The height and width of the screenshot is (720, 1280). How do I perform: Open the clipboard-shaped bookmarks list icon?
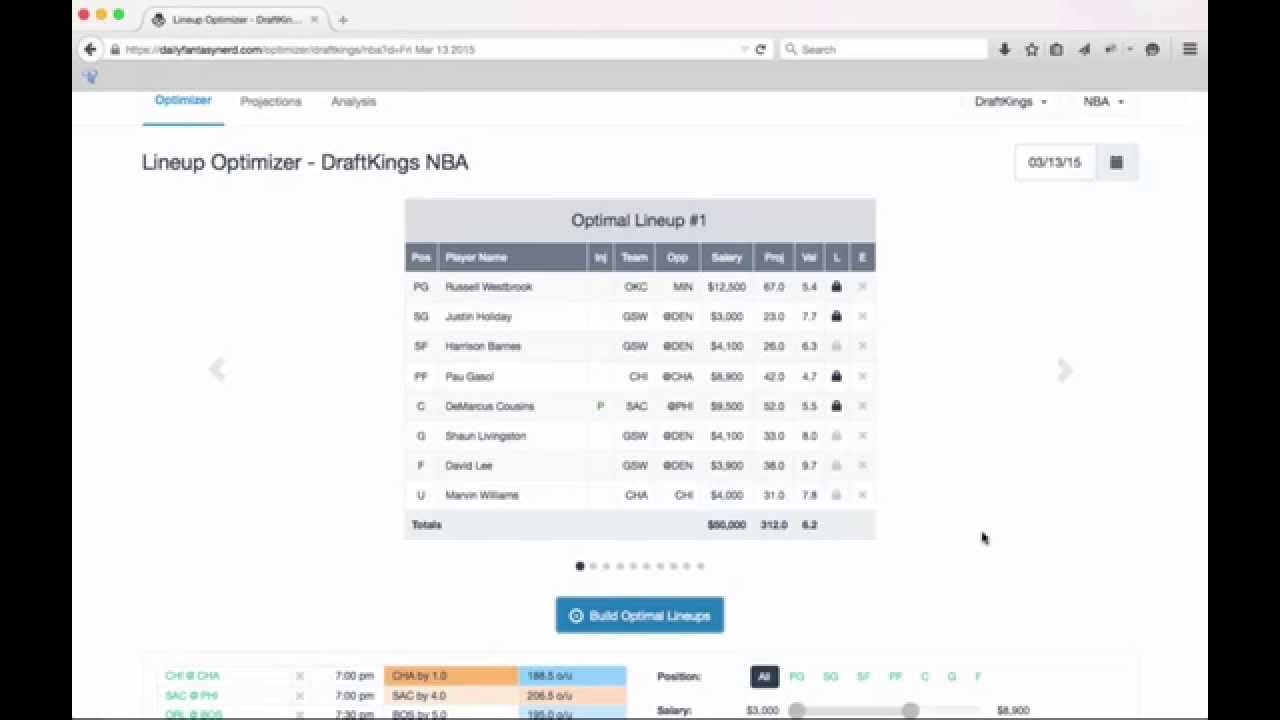click(x=1056, y=49)
